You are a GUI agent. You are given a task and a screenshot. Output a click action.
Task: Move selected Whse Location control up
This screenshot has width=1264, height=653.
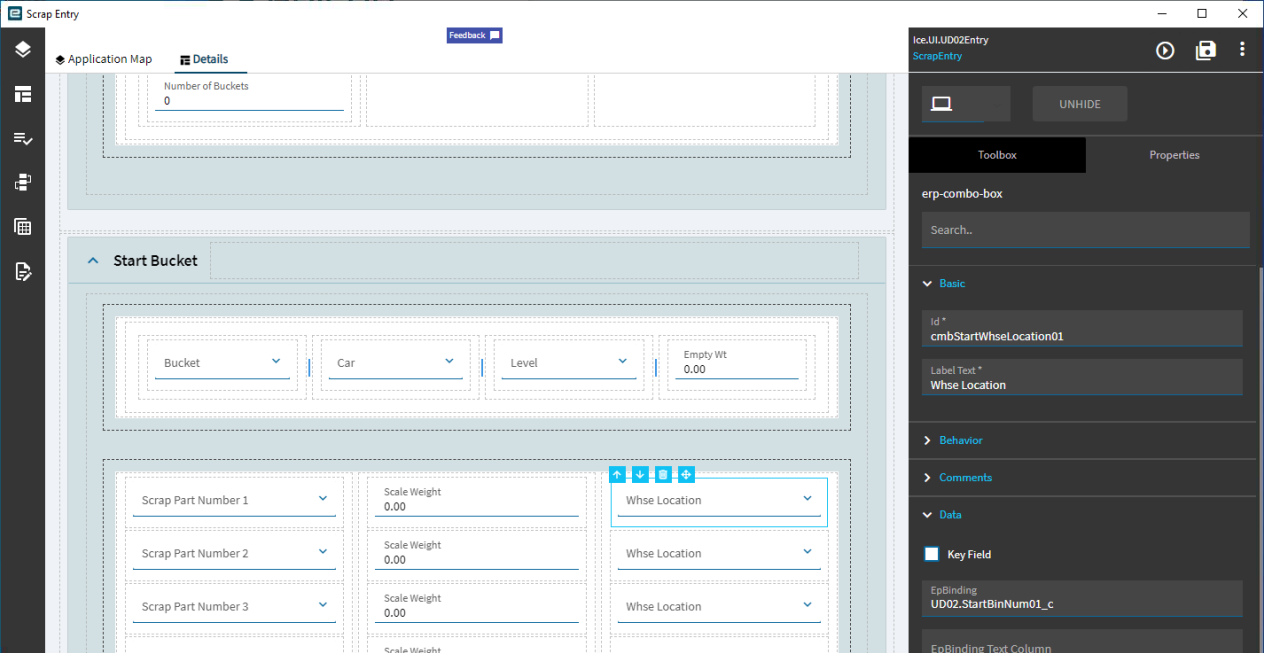(617, 474)
